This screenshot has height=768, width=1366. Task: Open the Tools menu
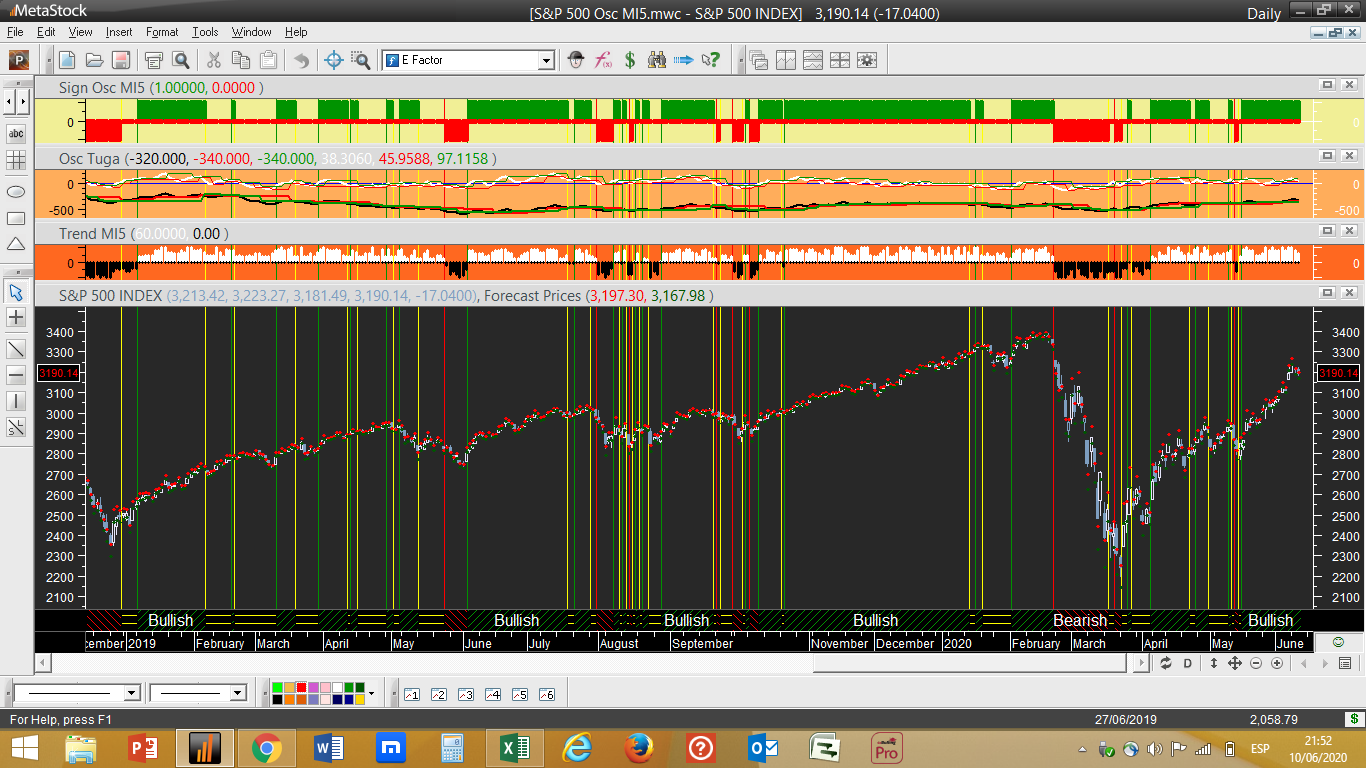pyautogui.click(x=205, y=32)
